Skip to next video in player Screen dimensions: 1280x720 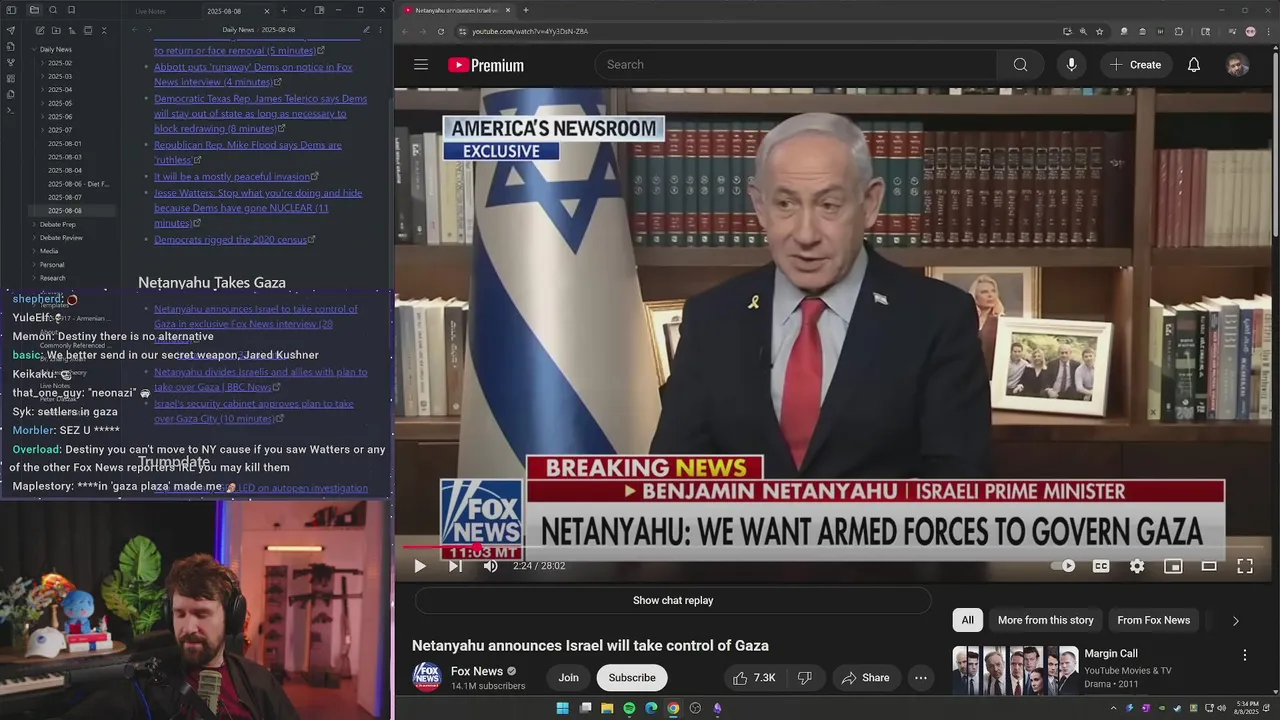455,566
